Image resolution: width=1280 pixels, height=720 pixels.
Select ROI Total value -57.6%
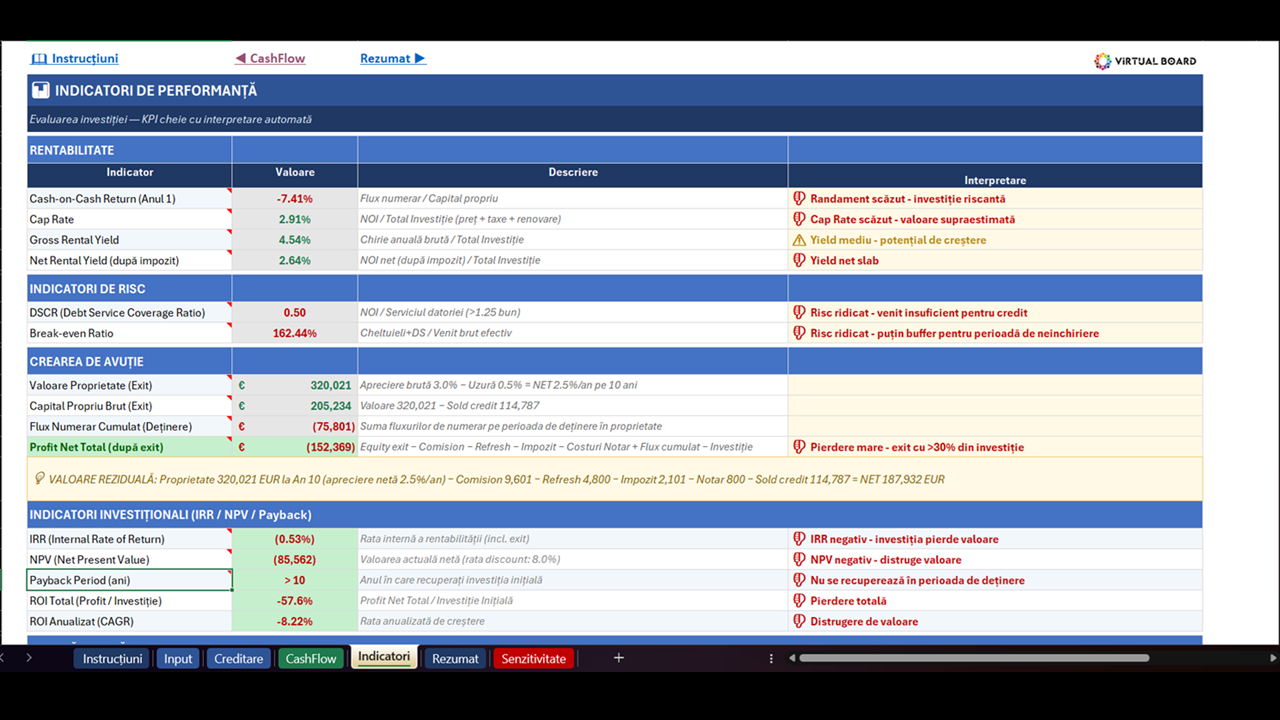pyautogui.click(x=295, y=601)
